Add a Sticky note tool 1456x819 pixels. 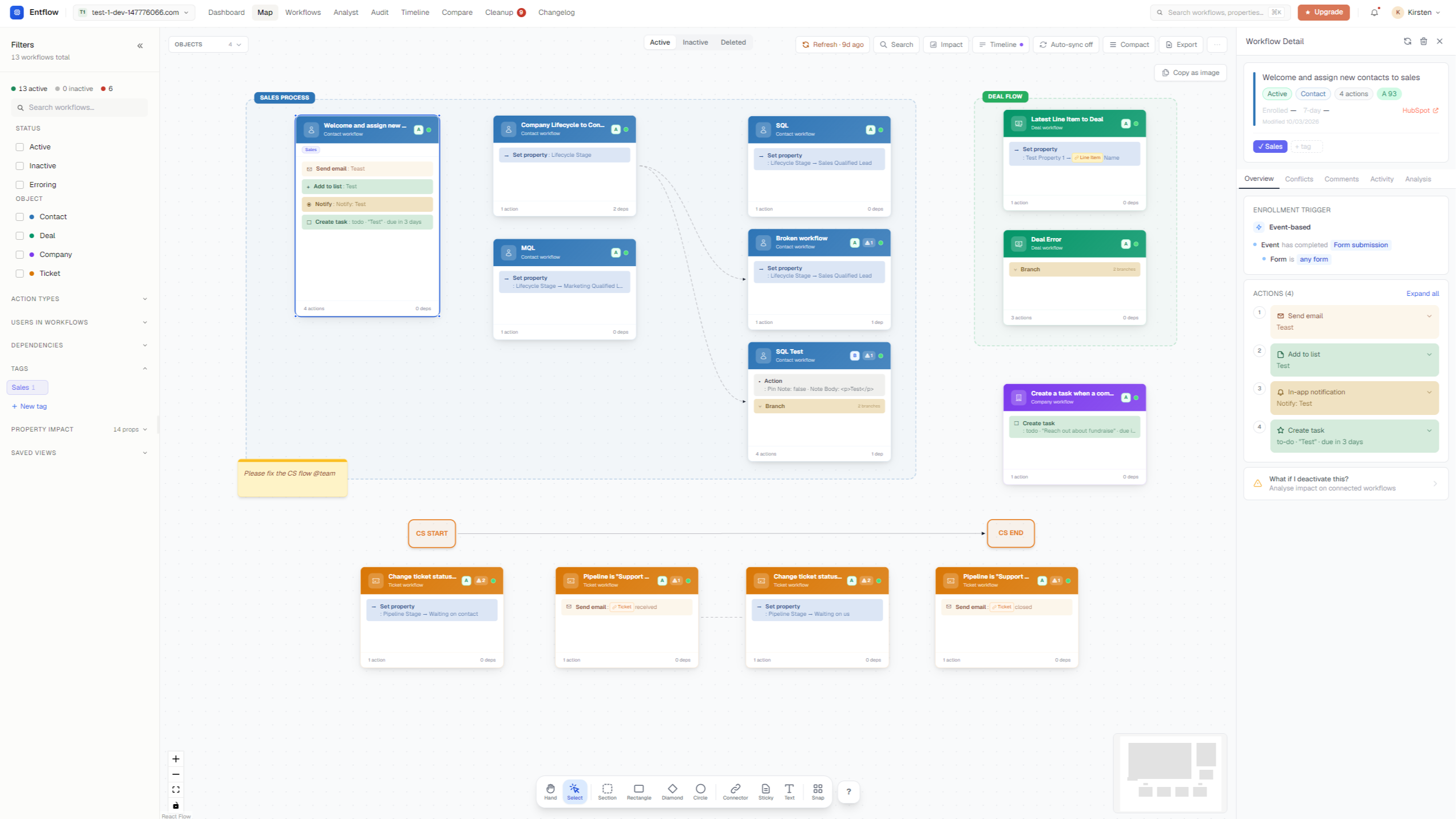pyautogui.click(x=765, y=792)
